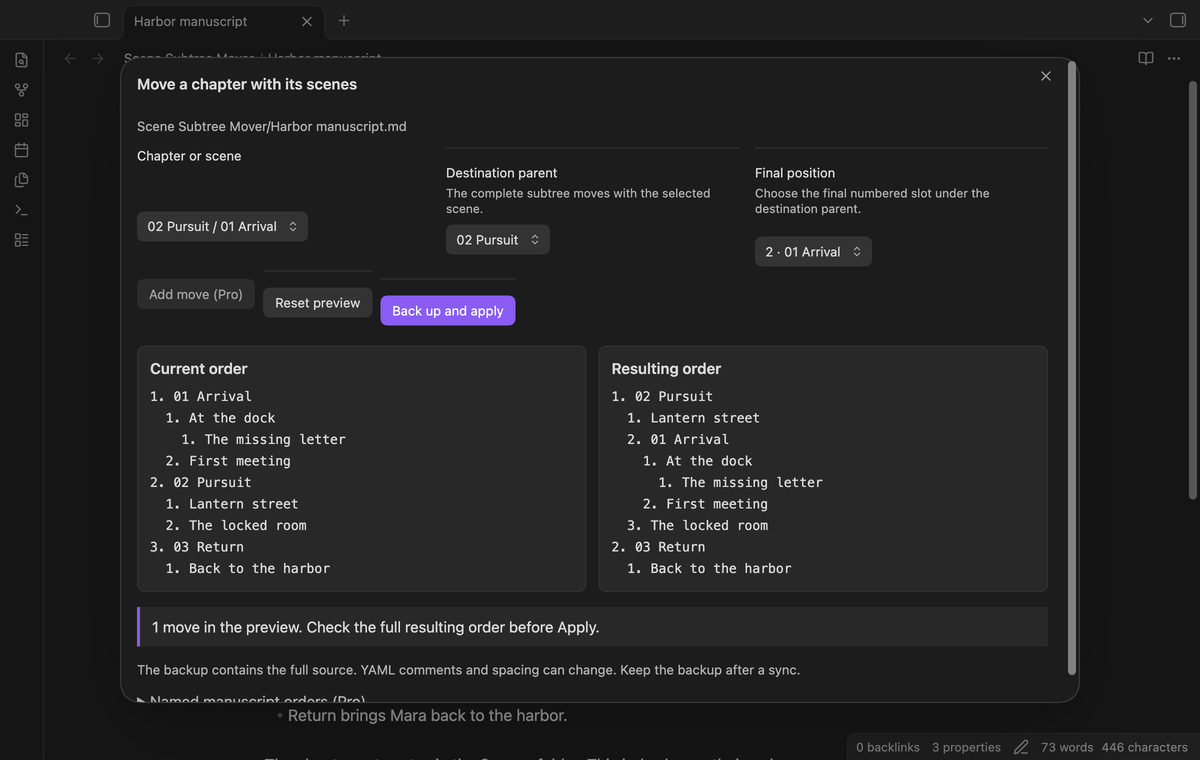Click the bottom list-style ribbon icon
The width and height of the screenshot is (1200, 760).
(21, 240)
